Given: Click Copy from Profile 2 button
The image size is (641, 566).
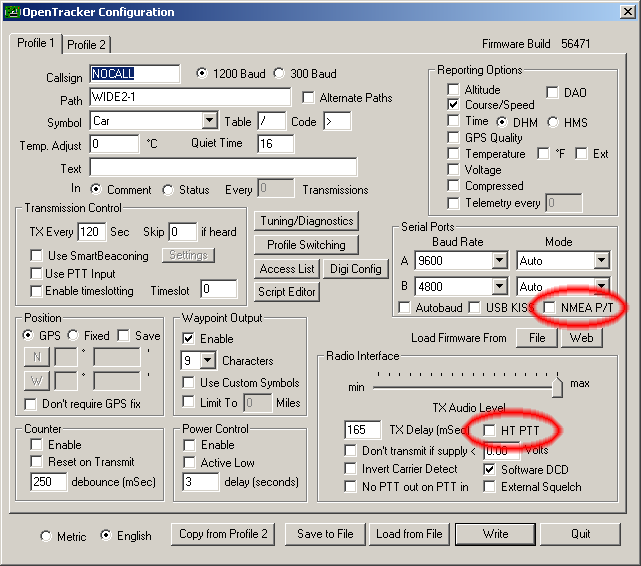Looking at the screenshot, I should [x=223, y=534].
